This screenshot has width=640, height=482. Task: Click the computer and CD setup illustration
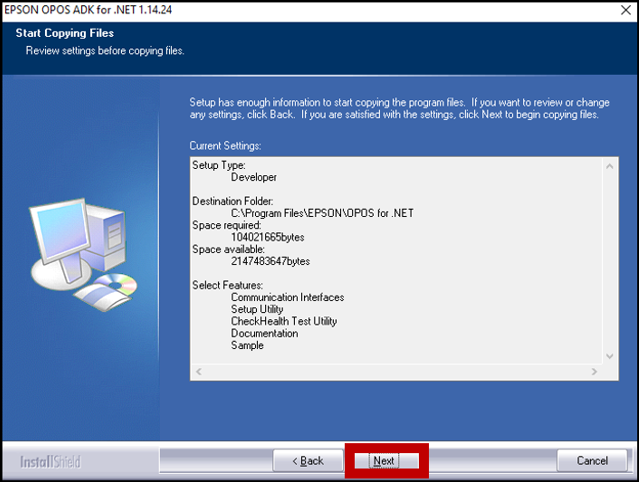83,255
